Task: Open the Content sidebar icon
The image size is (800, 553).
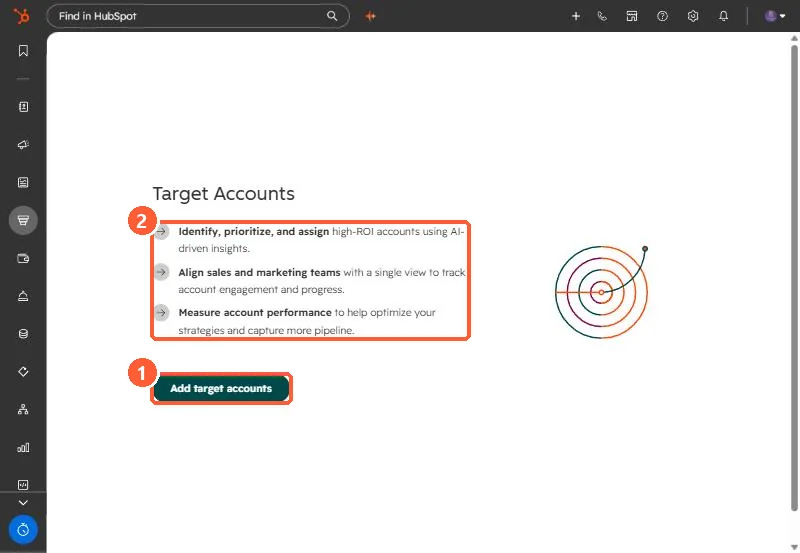Action: [23, 182]
